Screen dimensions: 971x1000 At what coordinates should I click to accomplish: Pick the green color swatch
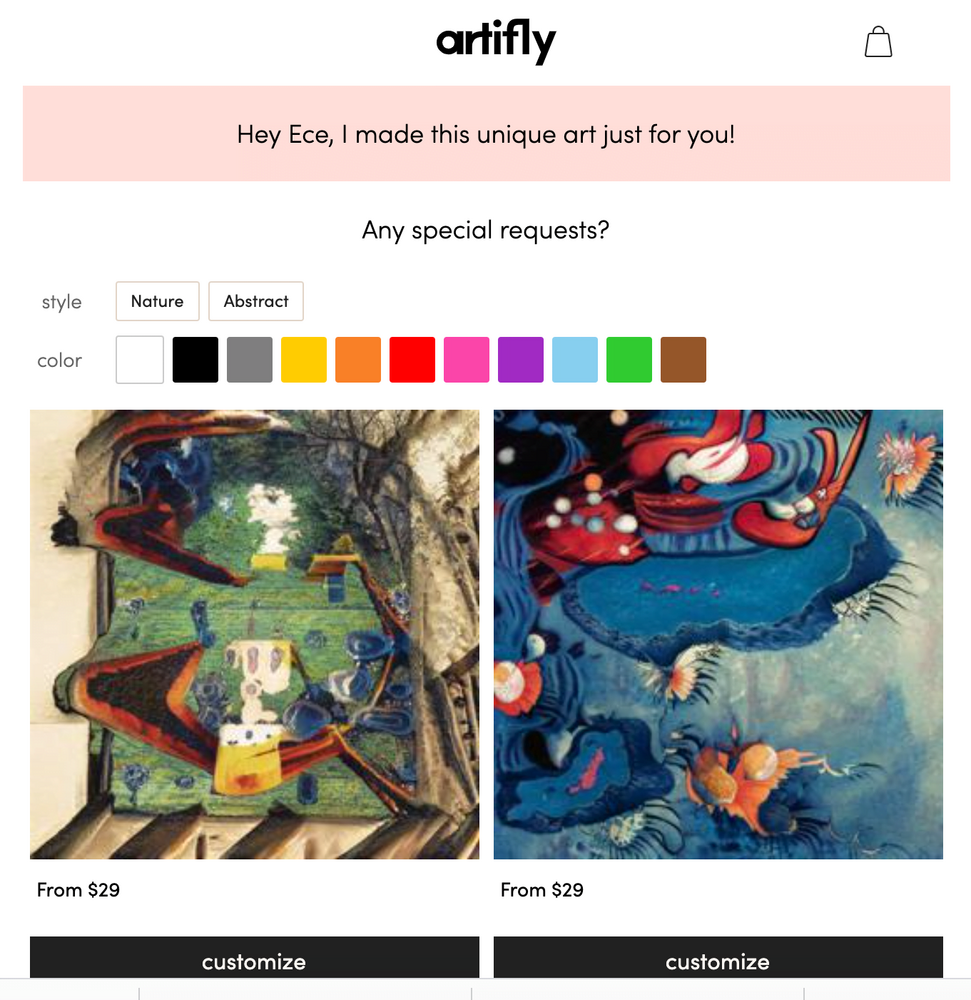pyautogui.click(x=629, y=360)
